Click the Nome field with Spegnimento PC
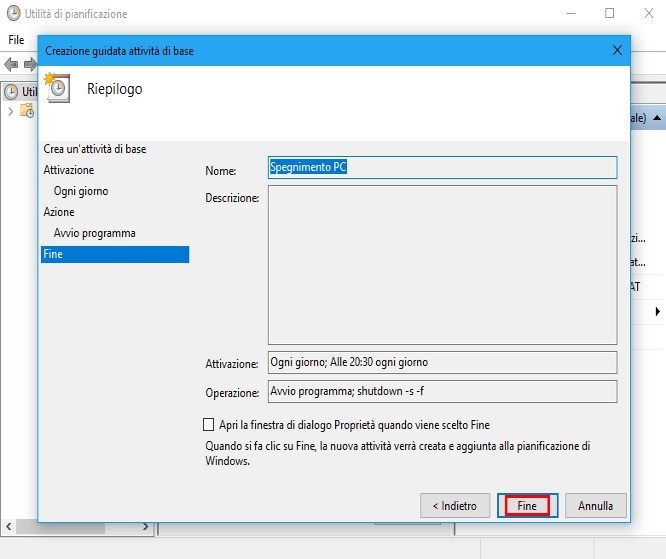 click(x=442, y=168)
